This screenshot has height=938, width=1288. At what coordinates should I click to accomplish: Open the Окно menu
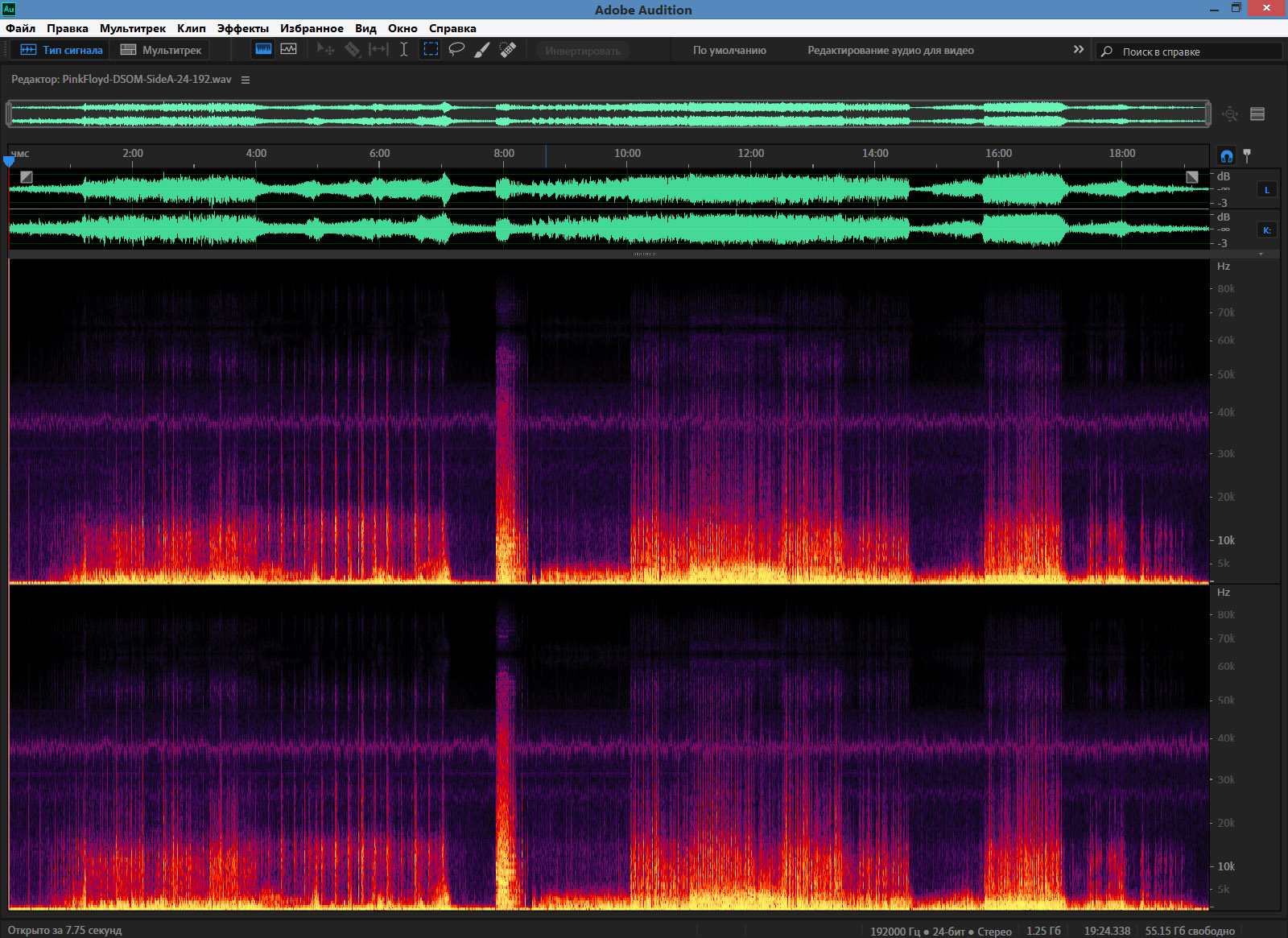[x=402, y=28]
